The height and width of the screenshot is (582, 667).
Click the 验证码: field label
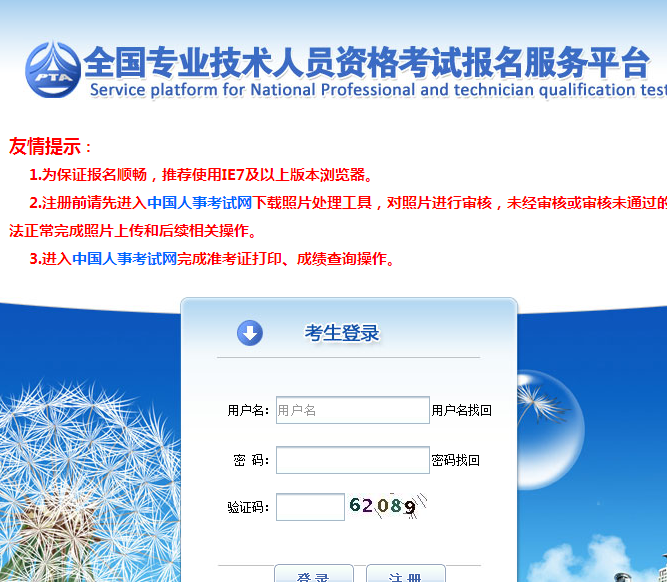248,507
